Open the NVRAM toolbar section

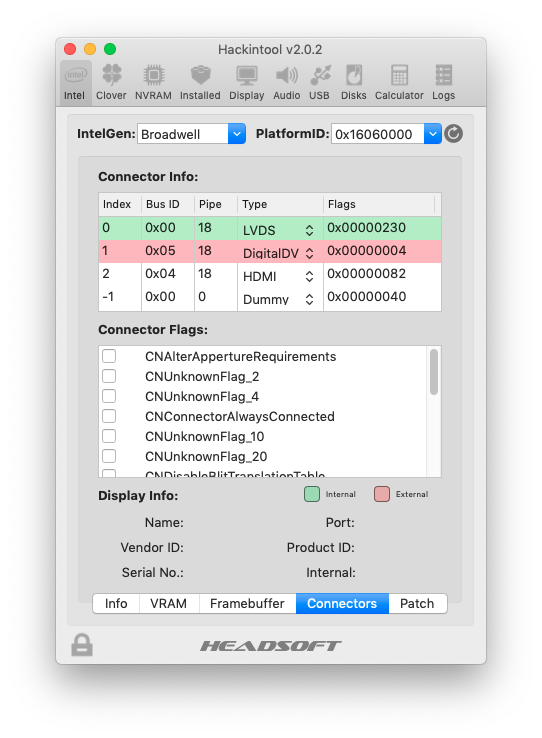coord(153,83)
